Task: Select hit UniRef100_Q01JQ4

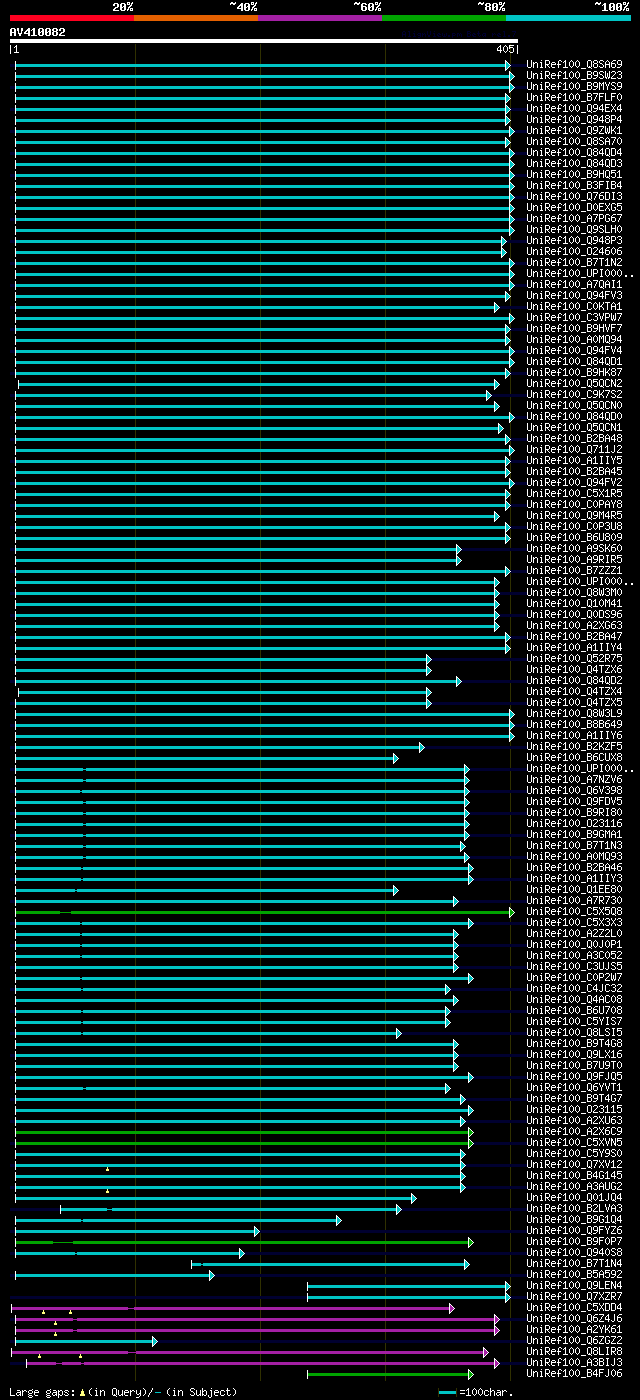Action: 574,1198
